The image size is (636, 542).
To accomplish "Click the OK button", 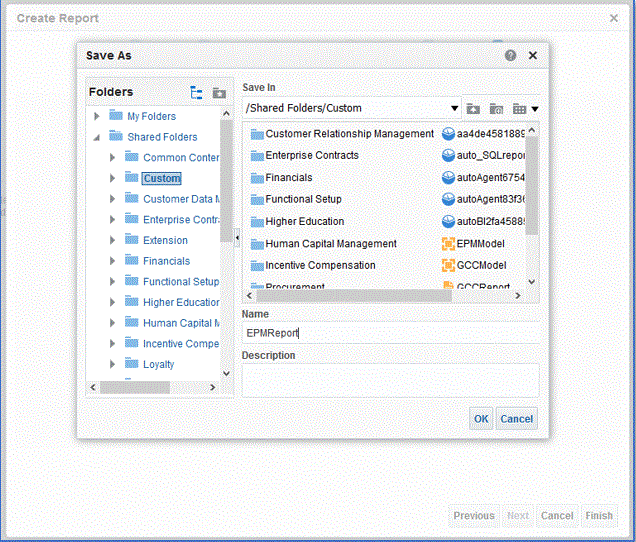I will [x=481, y=419].
